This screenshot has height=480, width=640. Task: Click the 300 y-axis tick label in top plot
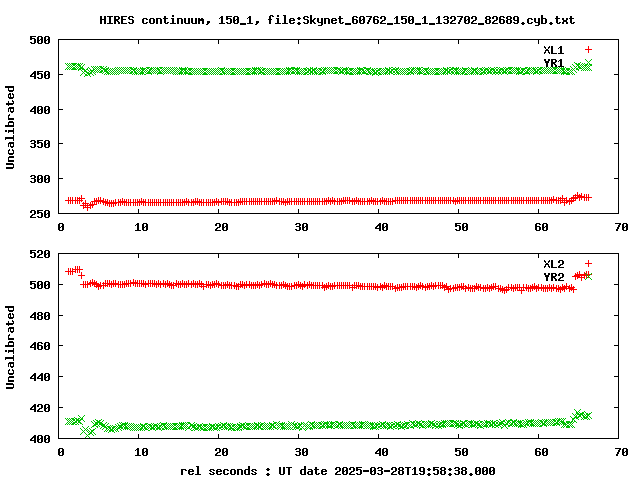(40, 179)
